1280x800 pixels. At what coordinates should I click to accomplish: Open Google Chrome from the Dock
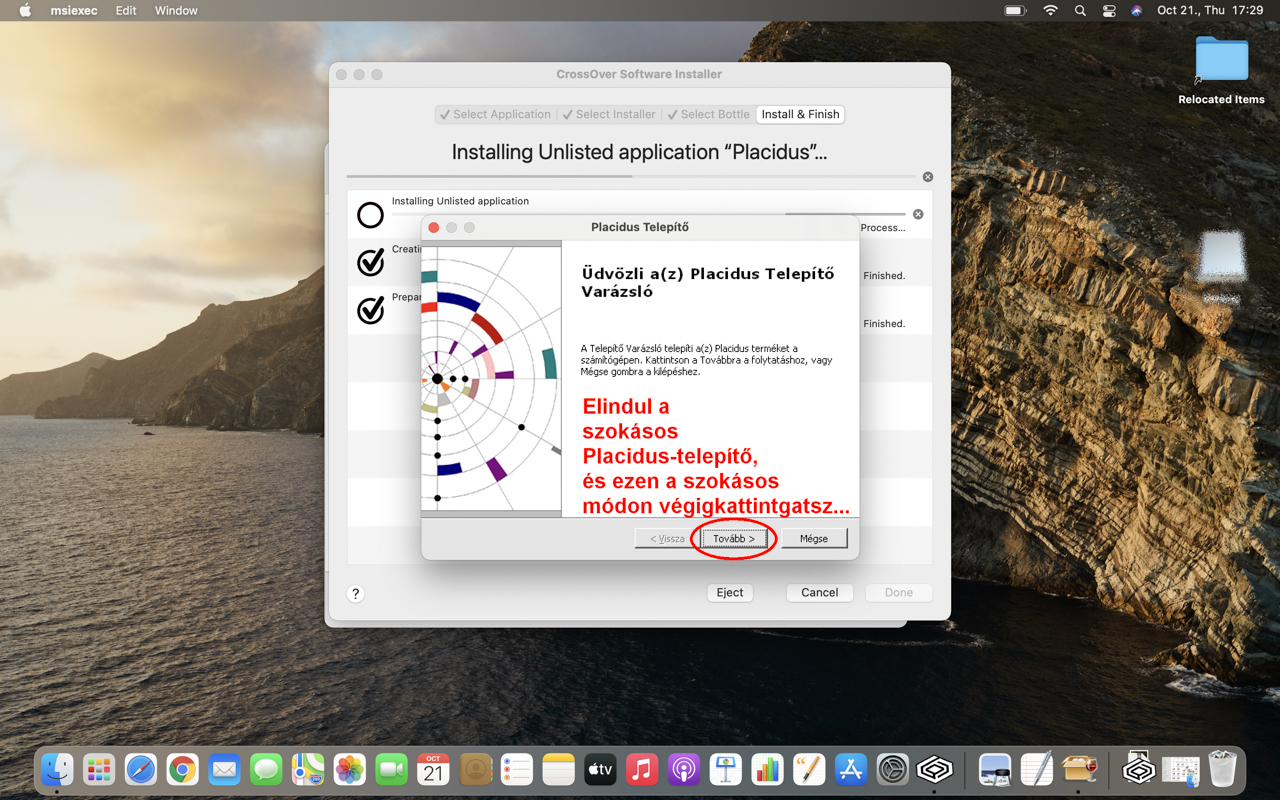tap(182, 769)
